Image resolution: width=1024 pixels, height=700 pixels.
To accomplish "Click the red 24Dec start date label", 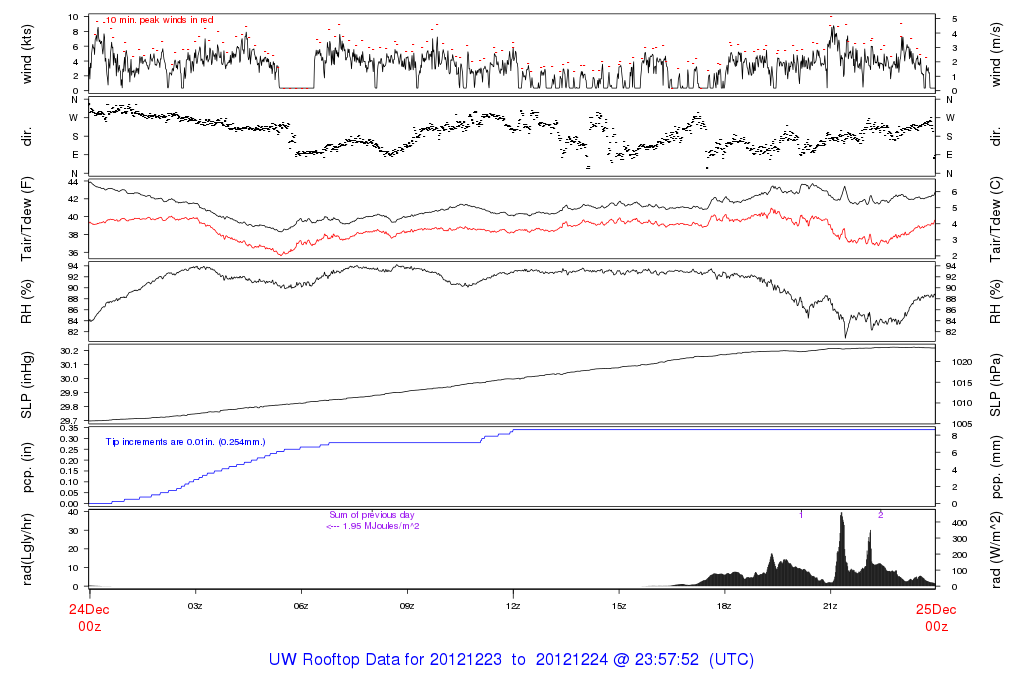I will pos(89,607).
